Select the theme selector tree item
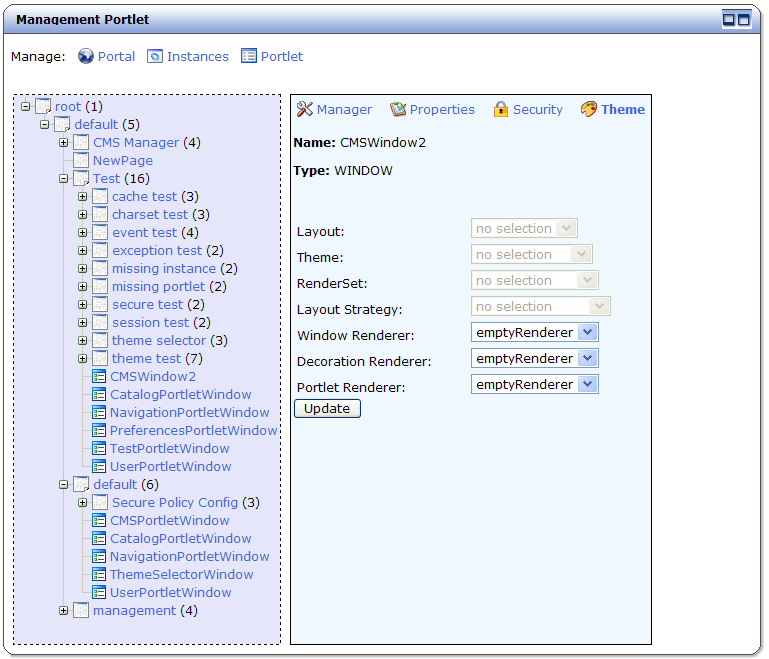The image size is (769, 659). pyautogui.click(x=158, y=341)
